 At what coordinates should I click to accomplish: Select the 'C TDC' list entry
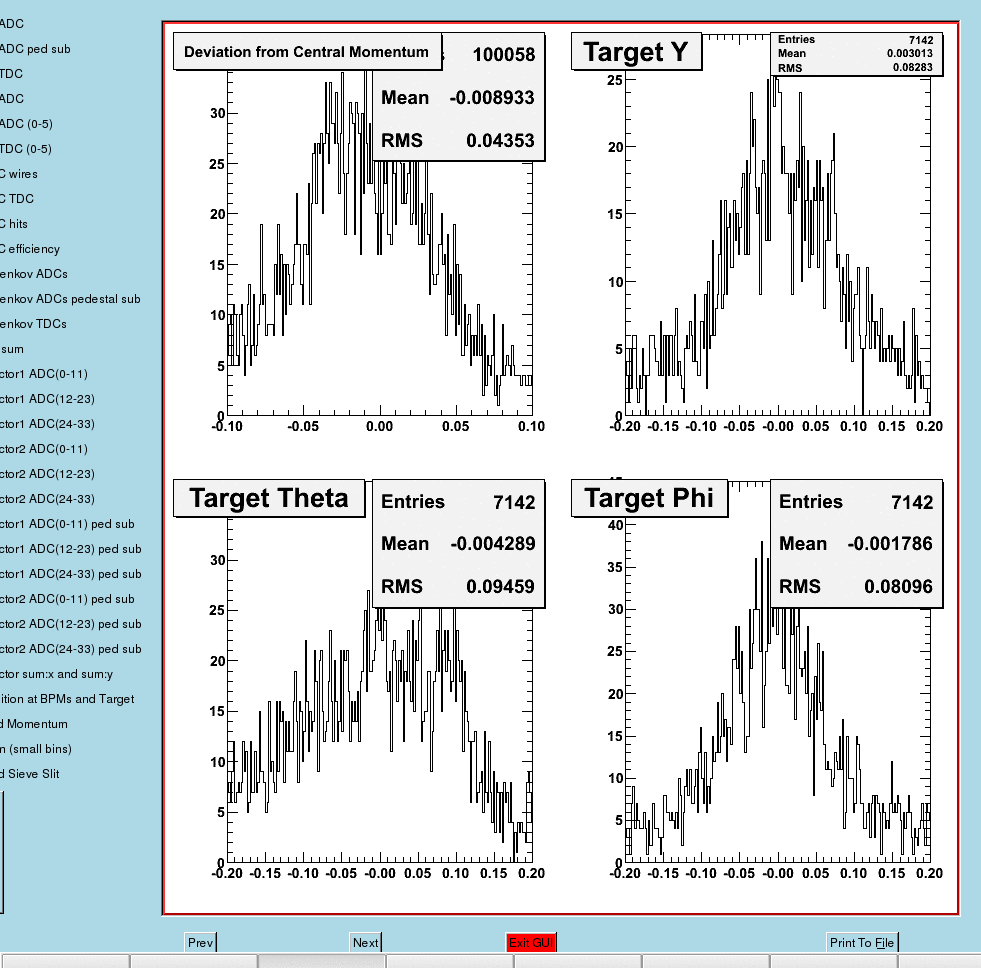click(17, 199)
